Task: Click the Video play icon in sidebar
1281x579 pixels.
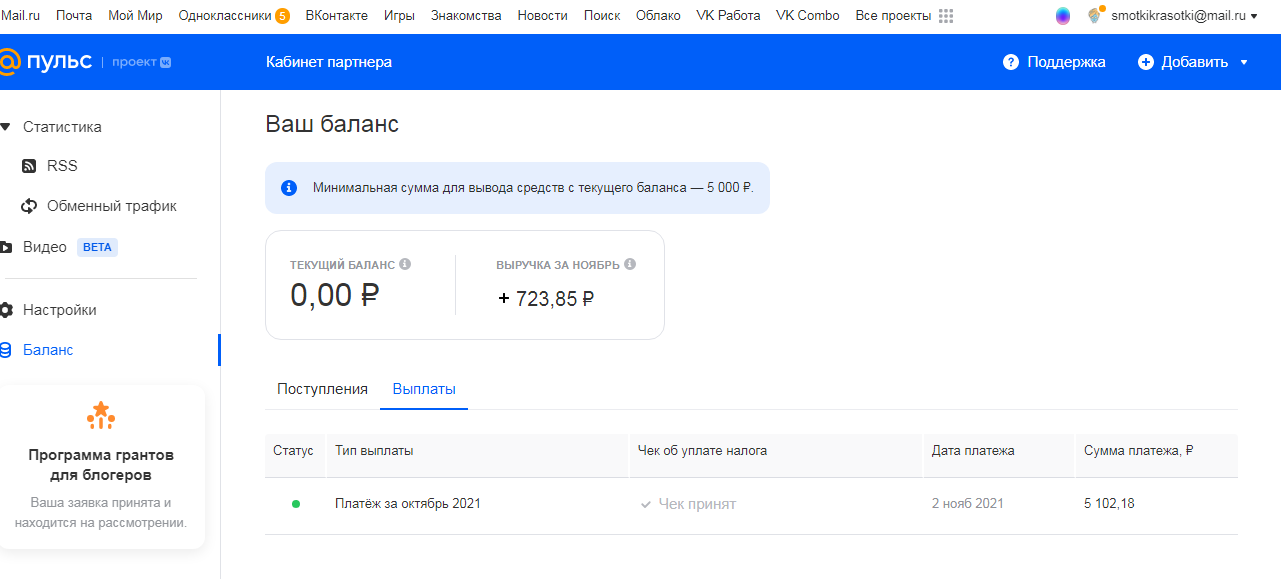Action: click(x=6, y=247)
